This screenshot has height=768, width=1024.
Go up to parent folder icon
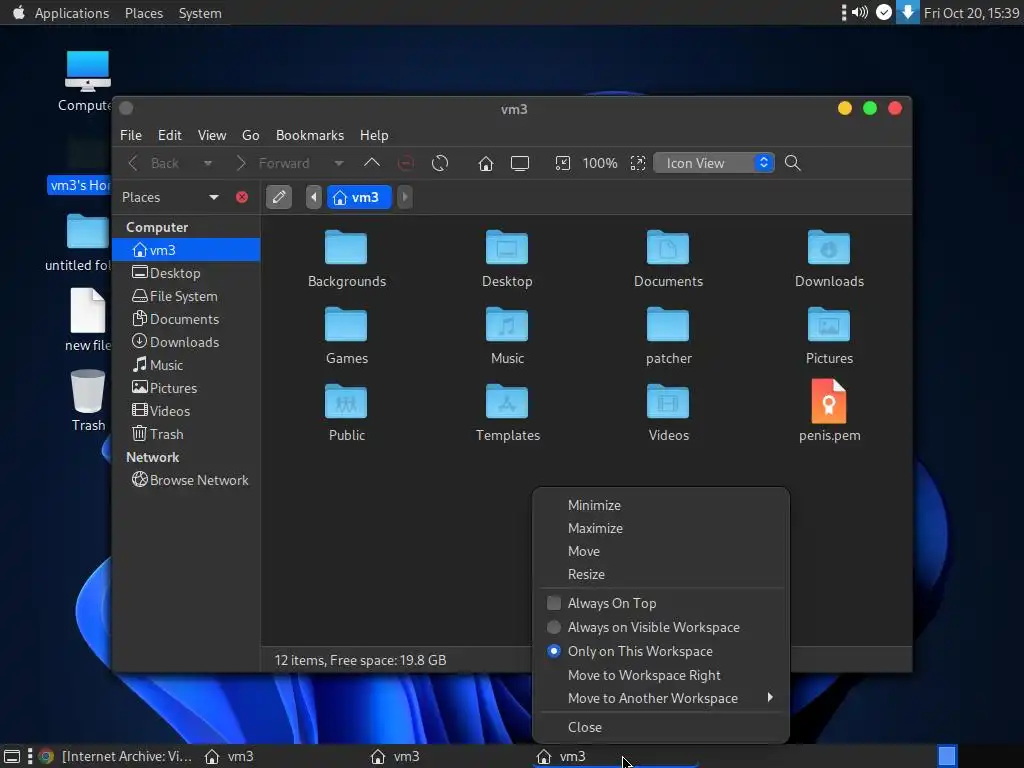[372, 163]
